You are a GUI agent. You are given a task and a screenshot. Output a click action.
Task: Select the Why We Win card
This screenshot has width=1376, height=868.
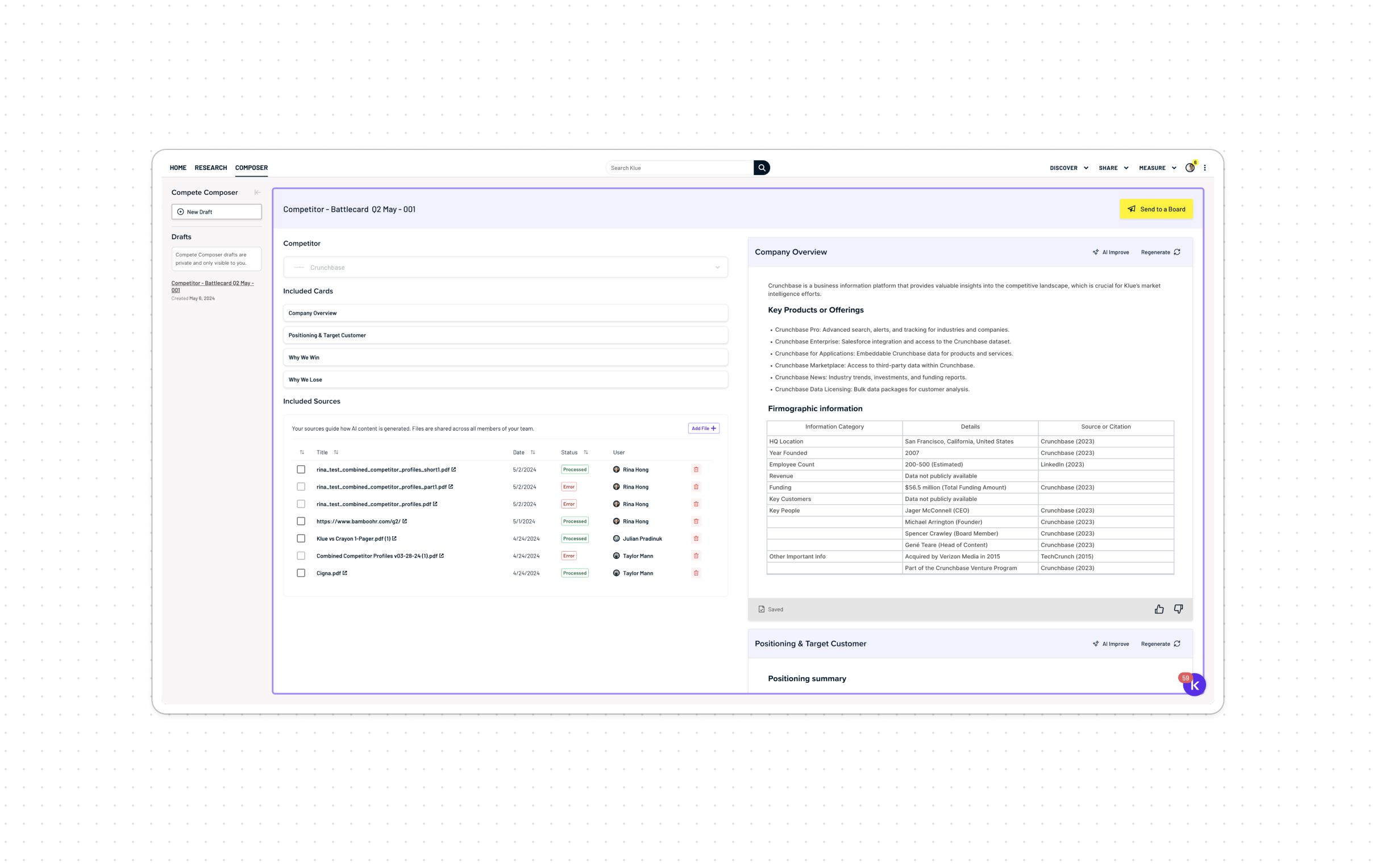coord(506,357)
